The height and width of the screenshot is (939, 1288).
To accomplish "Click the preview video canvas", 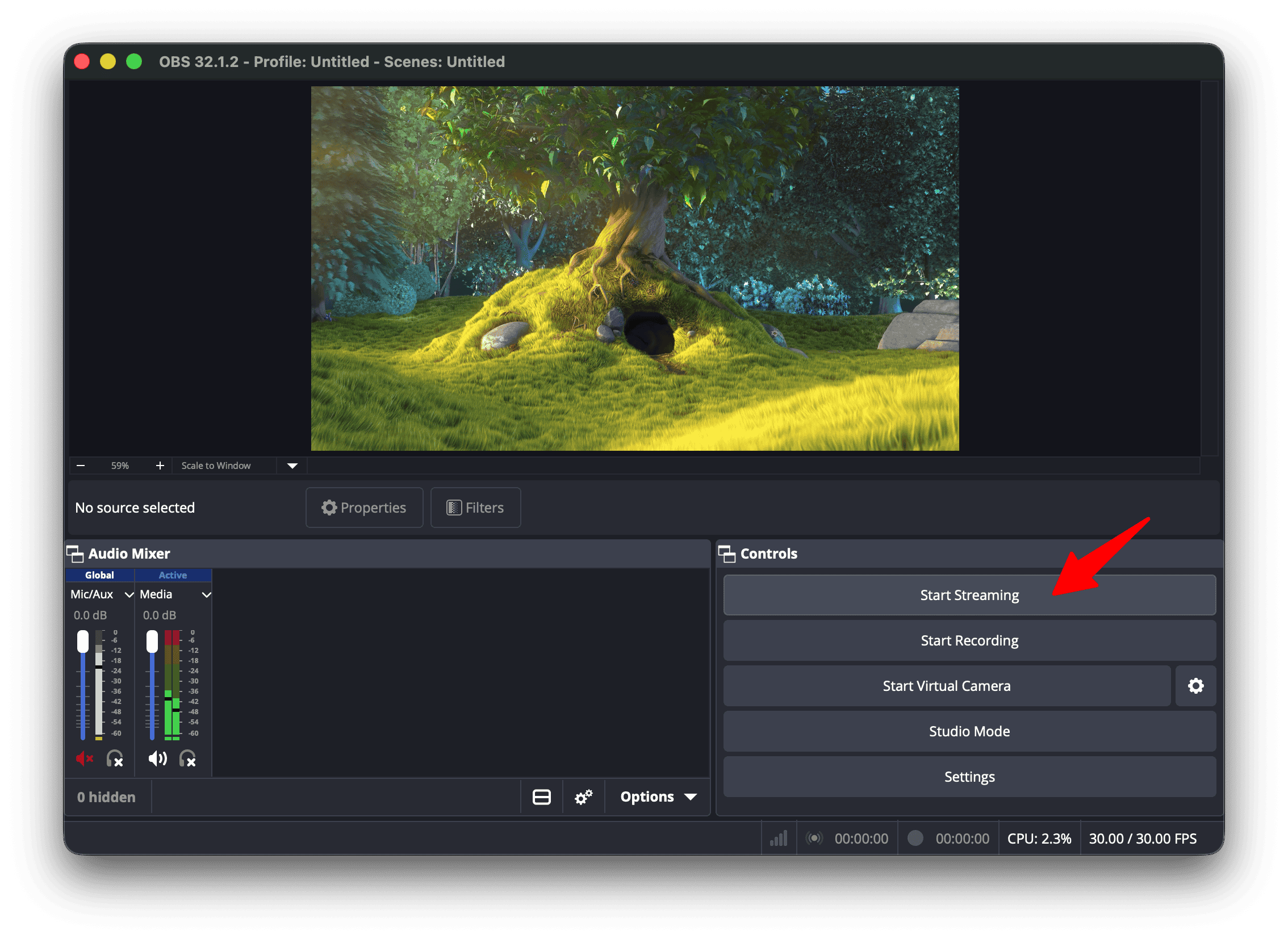I will [x=634, y=269].
